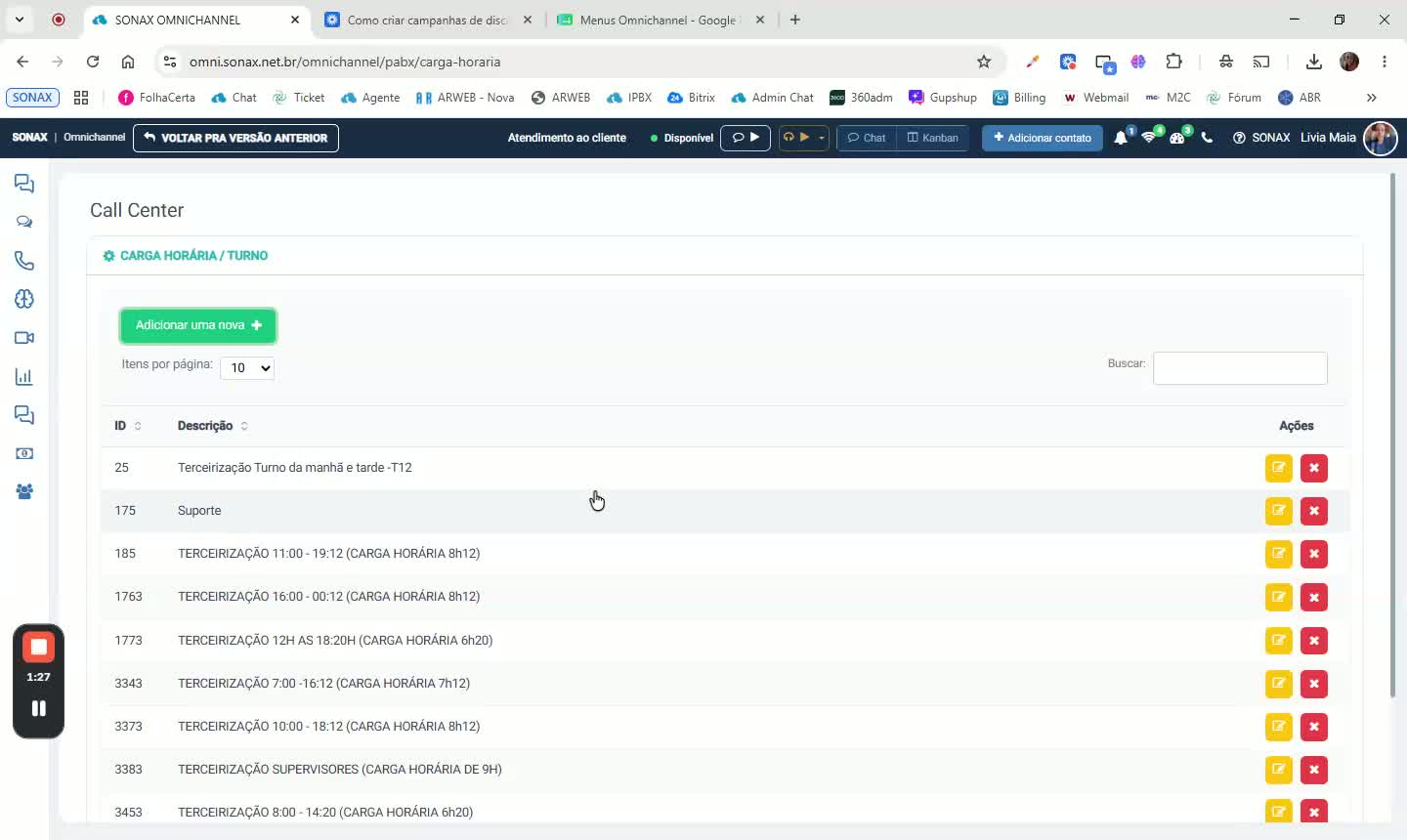Click Adicionar uma nova button

198,325
